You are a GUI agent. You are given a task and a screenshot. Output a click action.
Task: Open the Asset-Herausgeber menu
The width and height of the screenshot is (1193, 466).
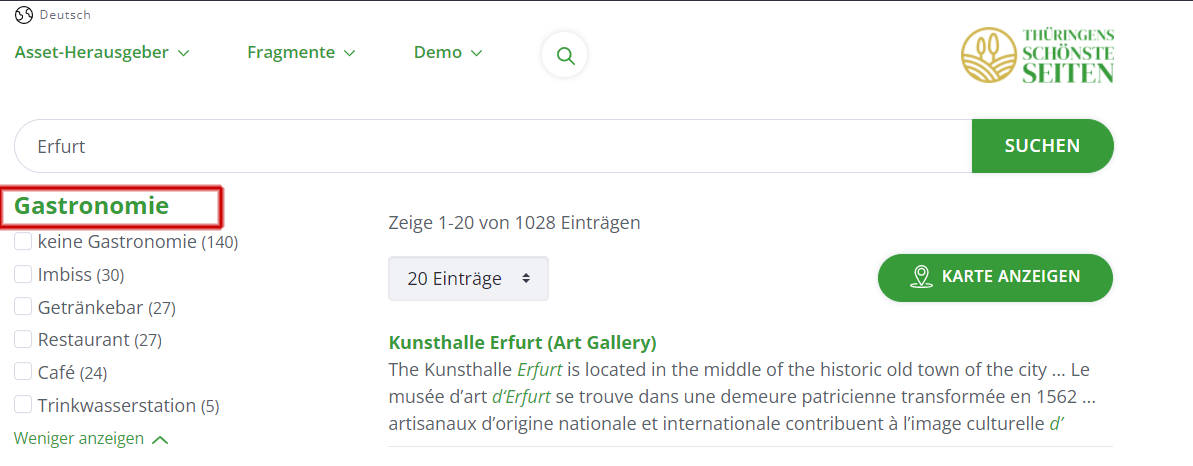click(102, 53)
